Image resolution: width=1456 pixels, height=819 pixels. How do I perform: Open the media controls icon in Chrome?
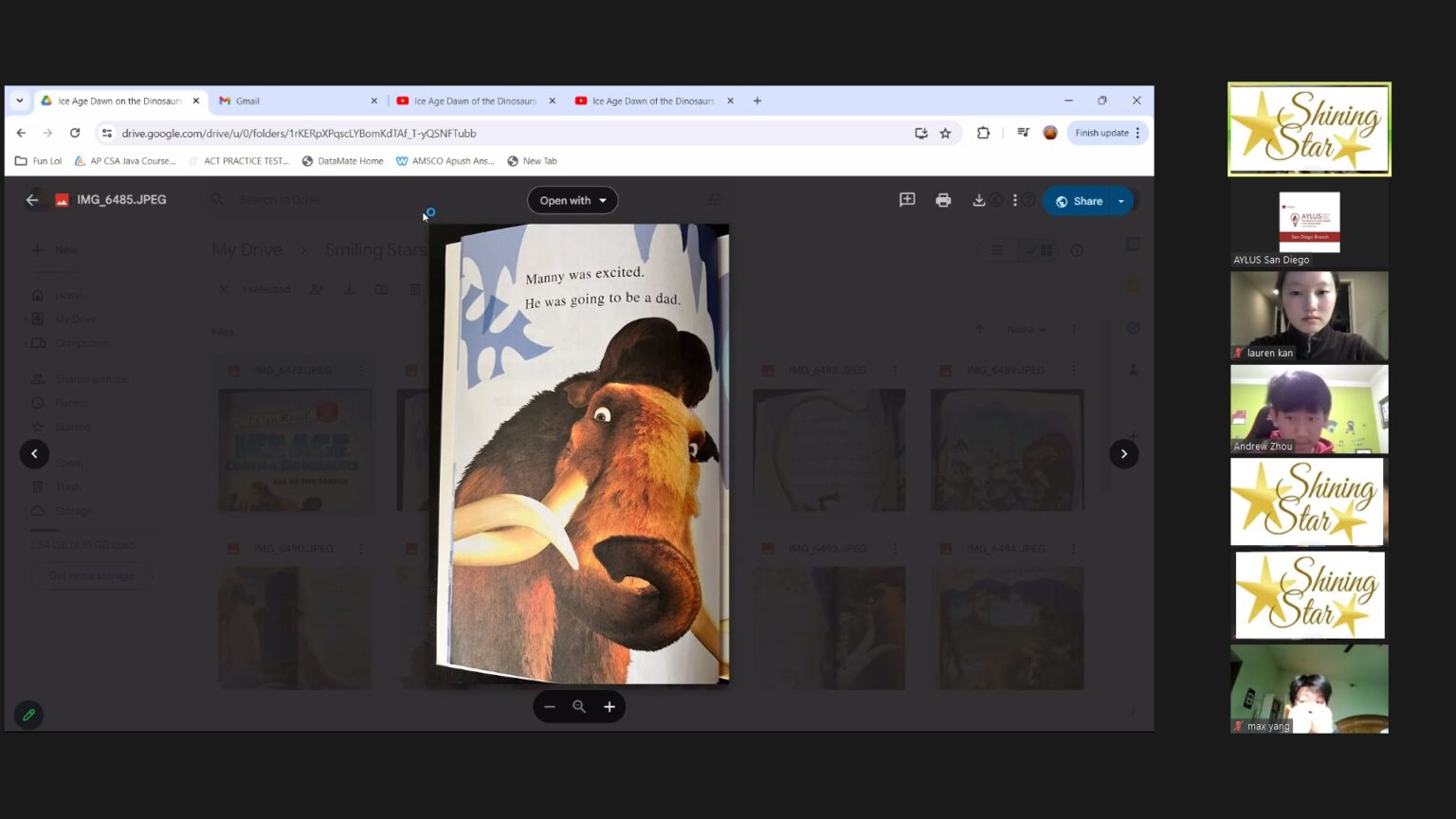(x=1023, y=134)
